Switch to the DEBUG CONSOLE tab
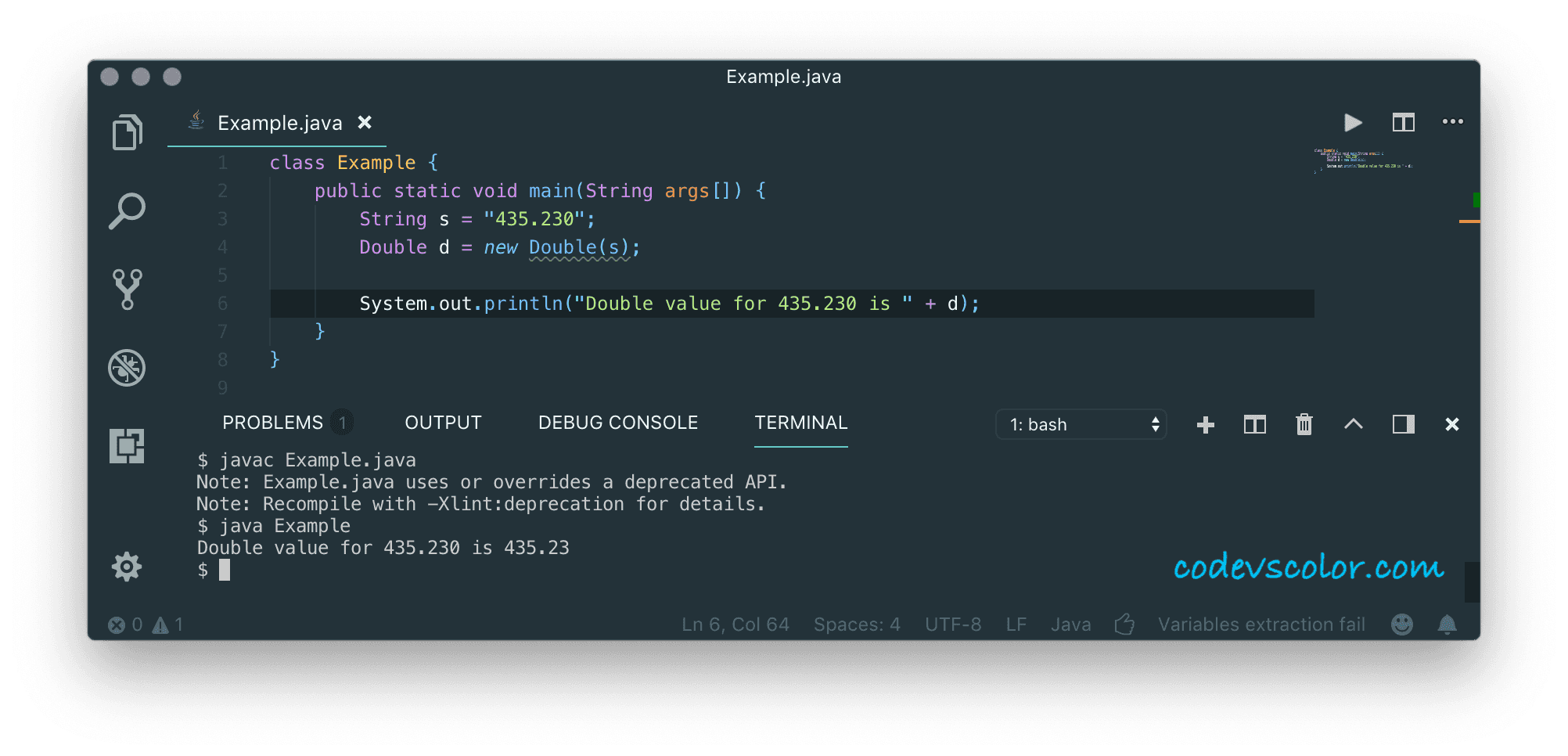The width and height of the screenshot is (1568, 756). pos(618,423)
